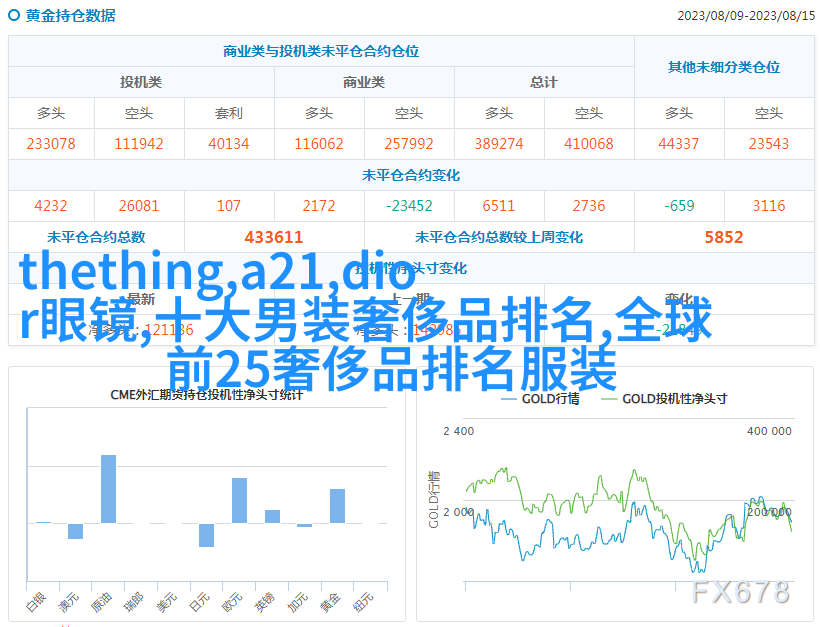Click the date range 2023/08/09-2023/08/15
The image size is (820, 627).
746,16
